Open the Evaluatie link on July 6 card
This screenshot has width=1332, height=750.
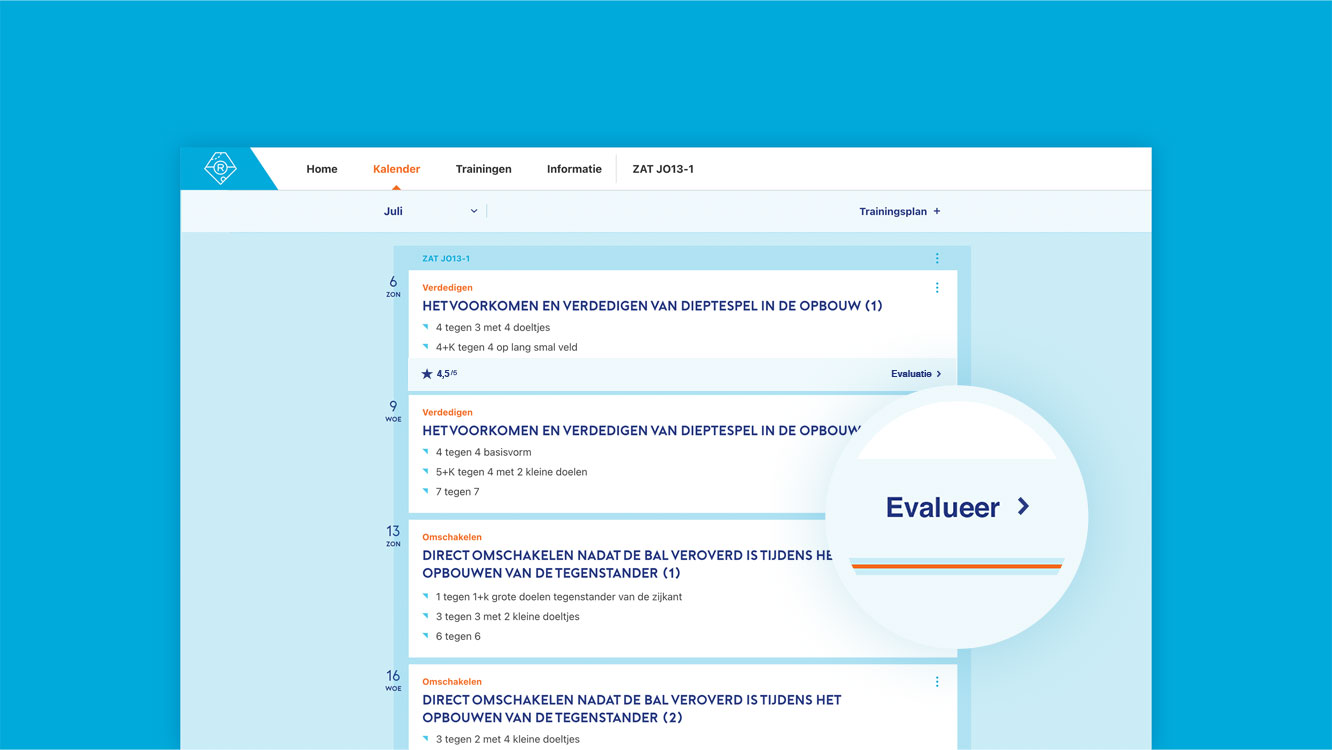coord(911,374)
